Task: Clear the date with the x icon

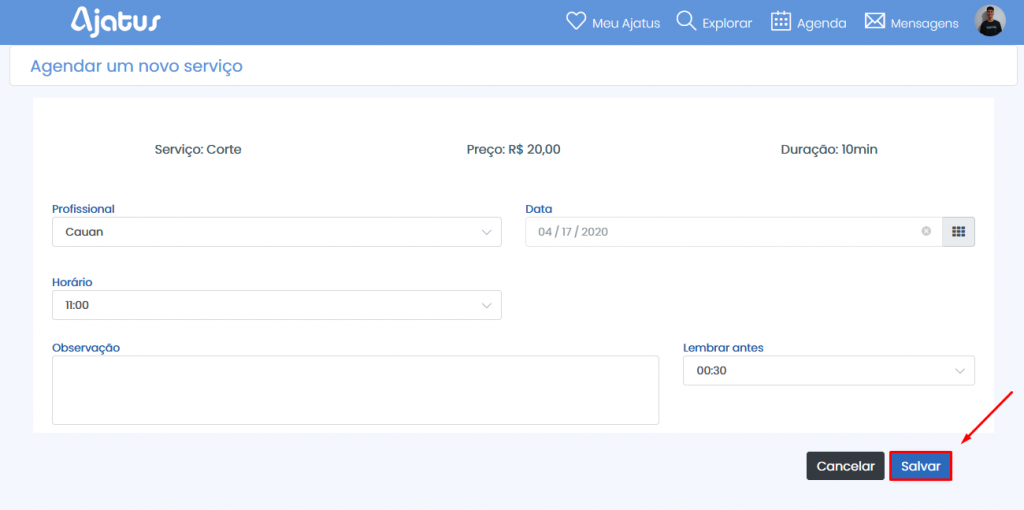Action: click(x=926, y=231)
